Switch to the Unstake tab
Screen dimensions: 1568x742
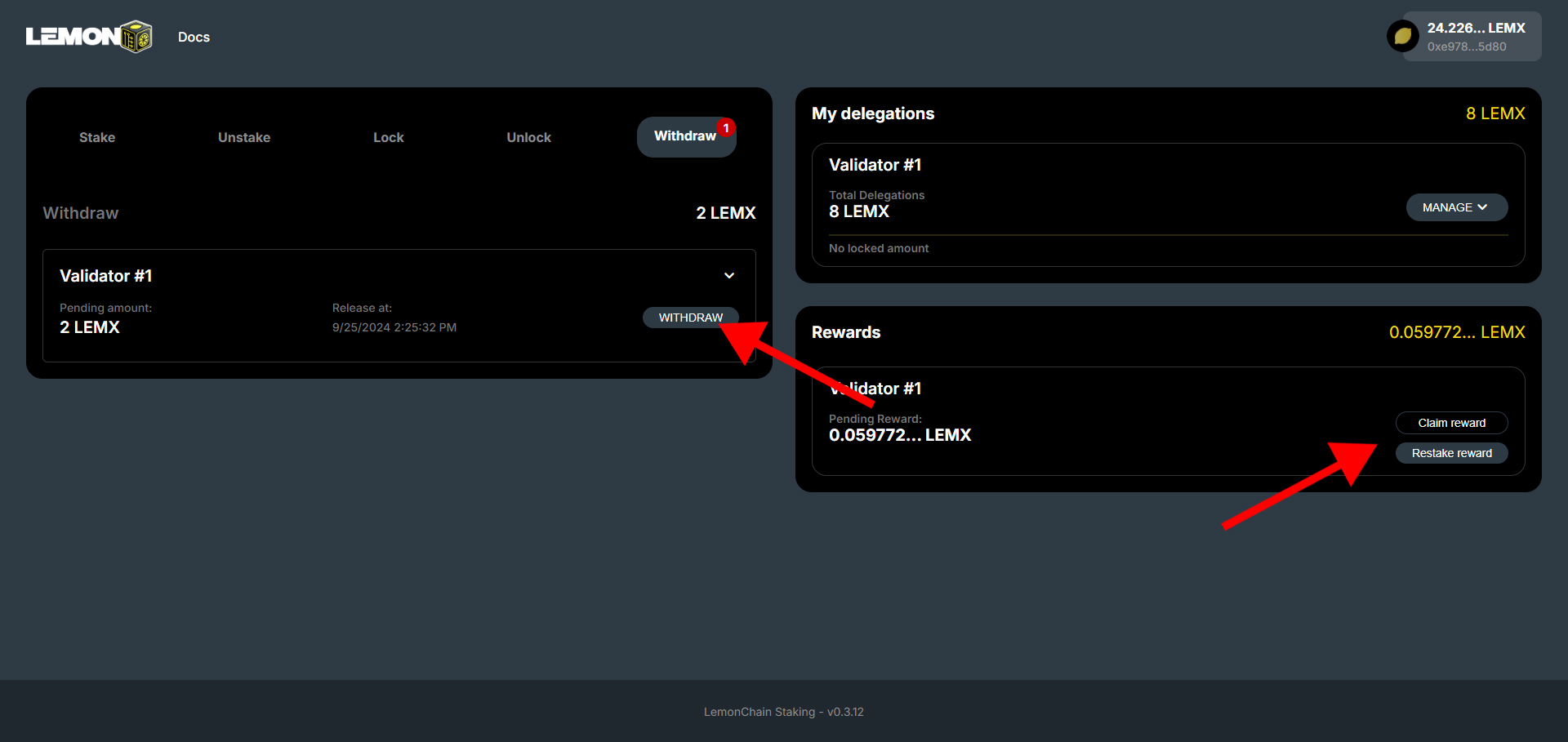243,137
